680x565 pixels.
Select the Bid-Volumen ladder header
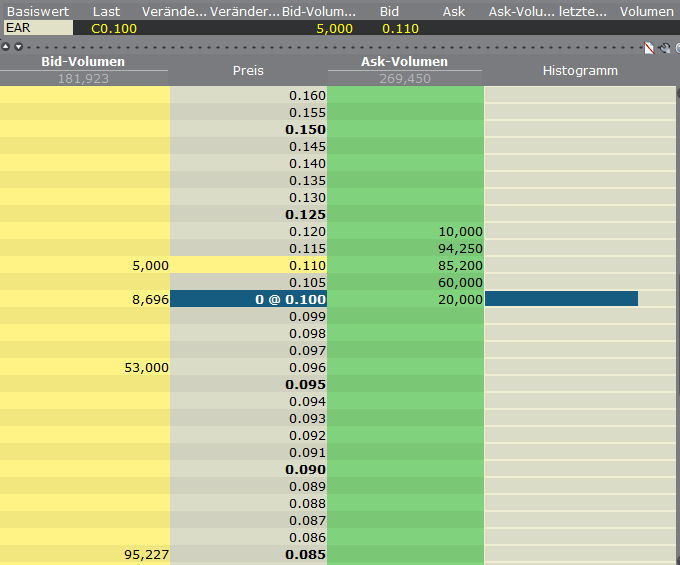[x=83, y=62]
